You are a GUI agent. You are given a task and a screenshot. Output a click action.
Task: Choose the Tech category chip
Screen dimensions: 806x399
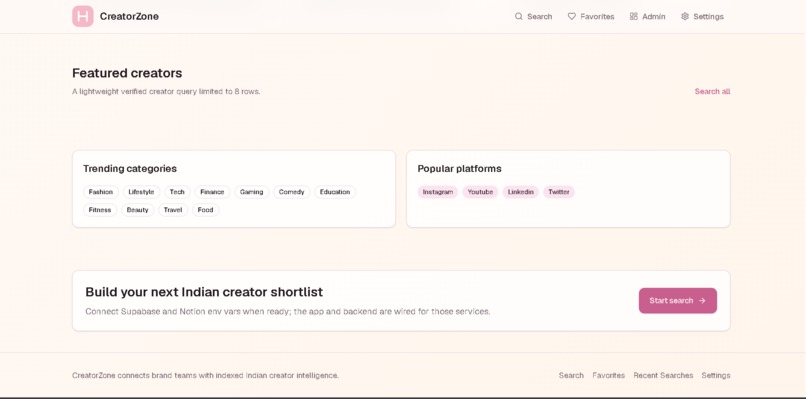(x=177, y=192)
